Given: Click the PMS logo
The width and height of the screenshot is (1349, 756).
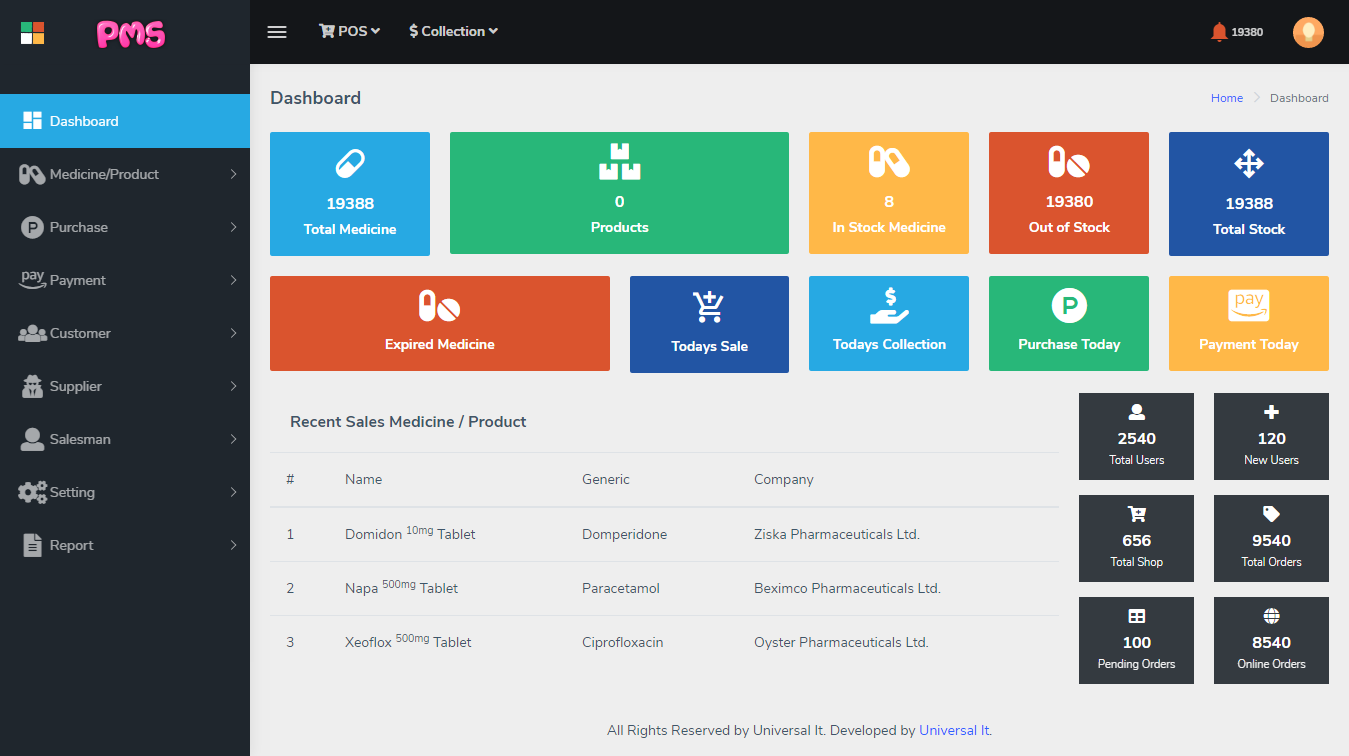Looking at the screenshot, I should coord(131,35).
